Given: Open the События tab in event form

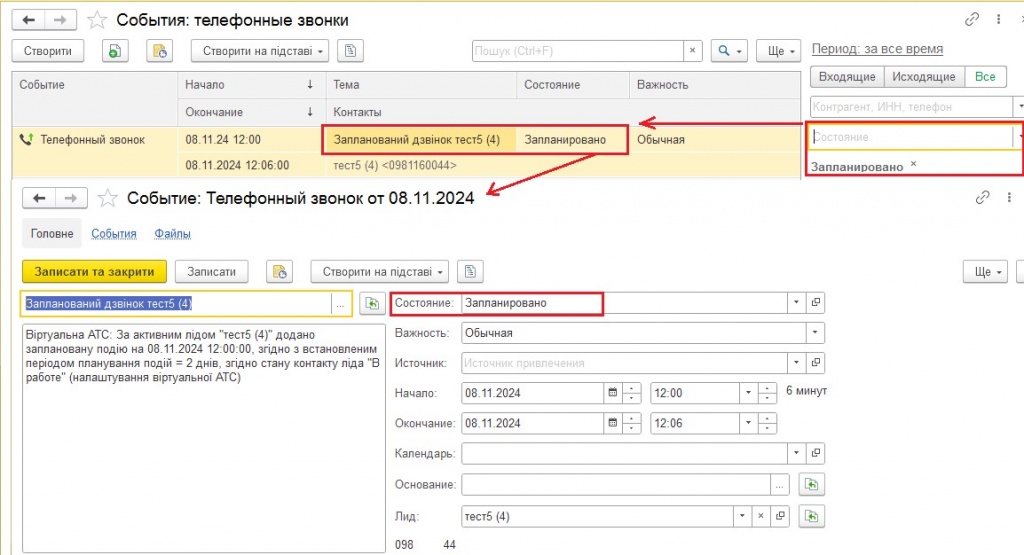Looking at the screenshot, I should (113, 234).
